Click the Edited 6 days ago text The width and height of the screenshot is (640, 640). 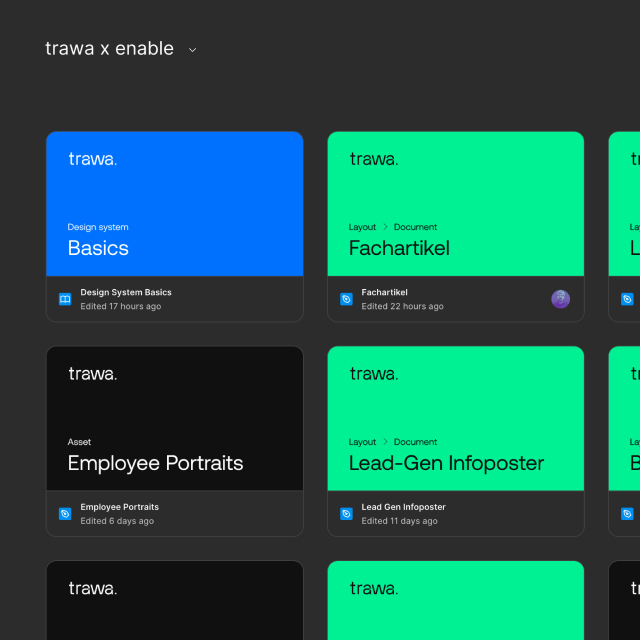(x=117, y=521)
